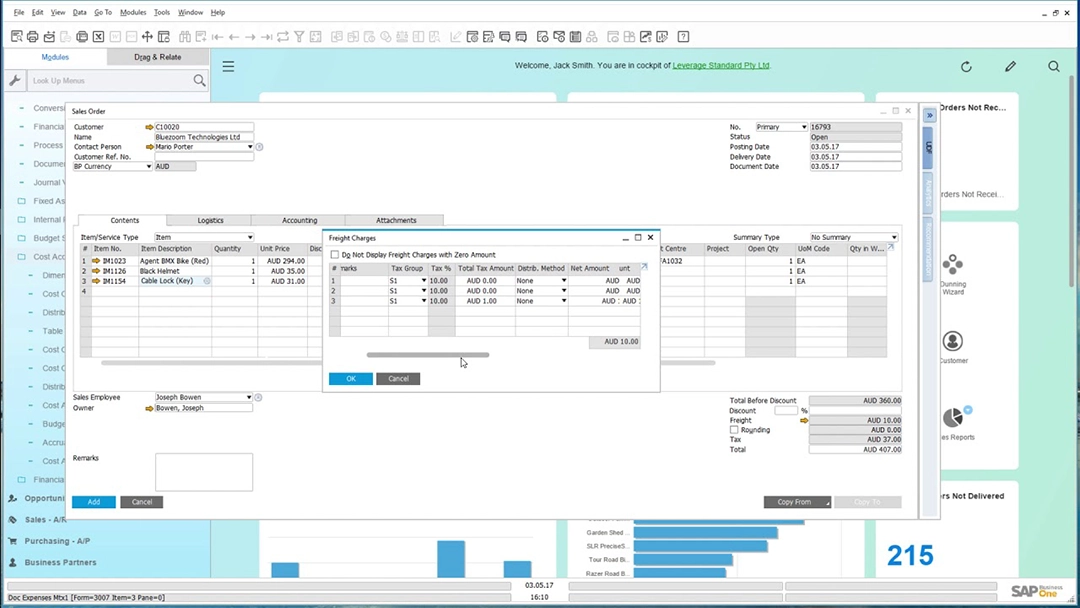The image size is (1080, 608).
Task: Switch to the Logistics tab of the Sales Order
Action: pyautogui.click(x=210, y=220)
